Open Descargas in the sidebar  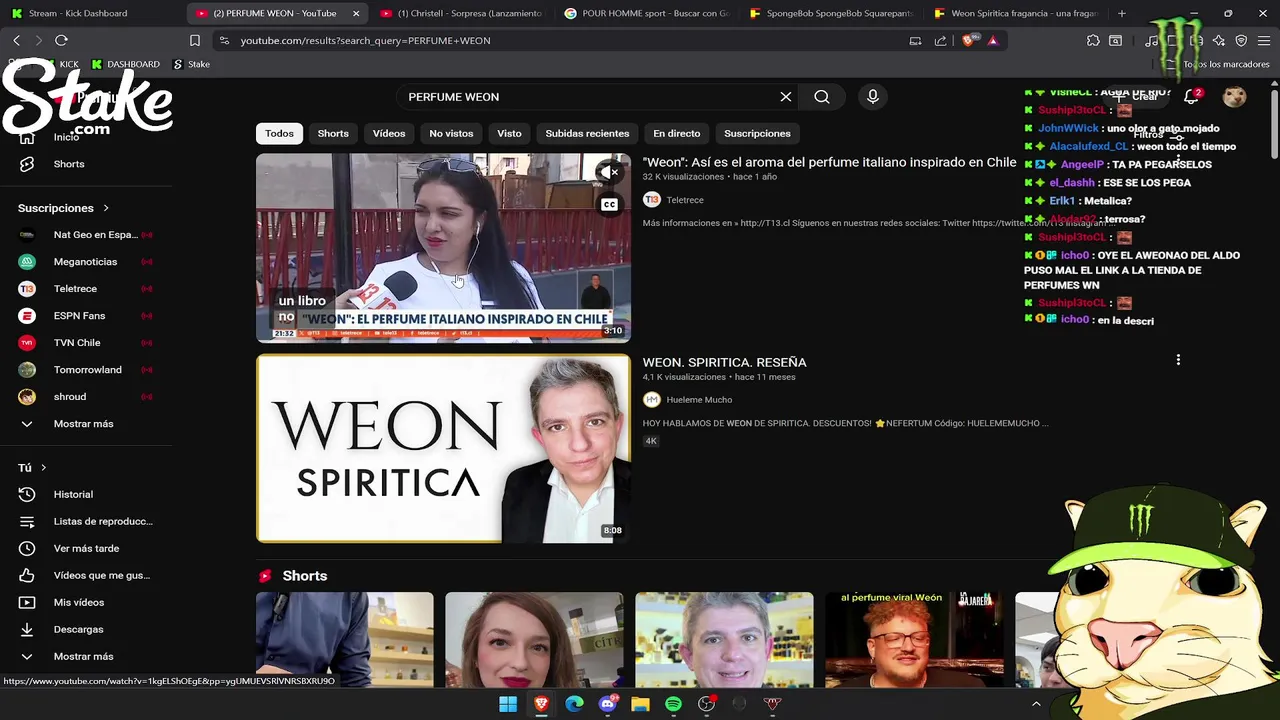[86, 629]
